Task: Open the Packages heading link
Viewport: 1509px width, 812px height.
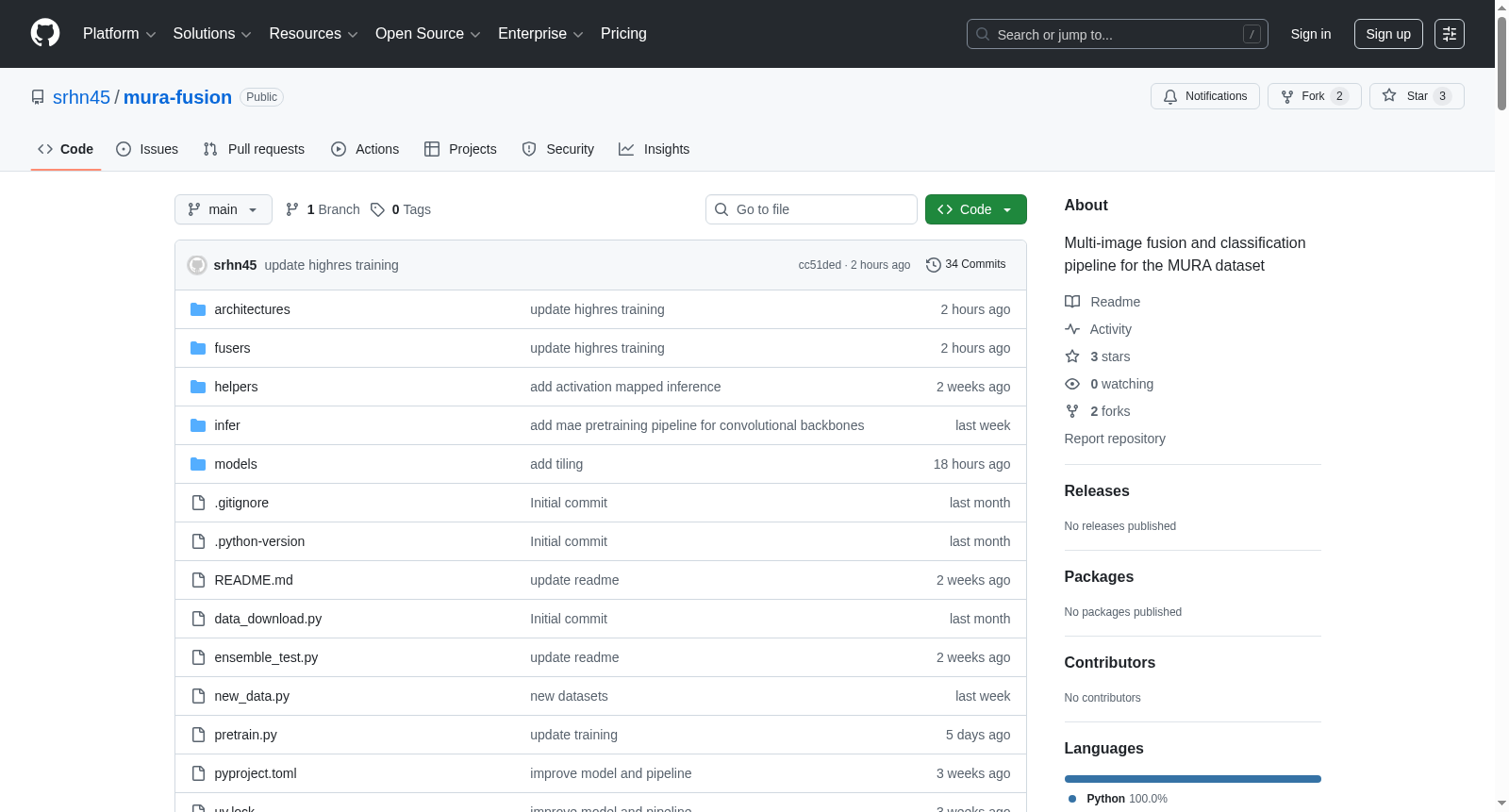Action: coord(1099,577)
